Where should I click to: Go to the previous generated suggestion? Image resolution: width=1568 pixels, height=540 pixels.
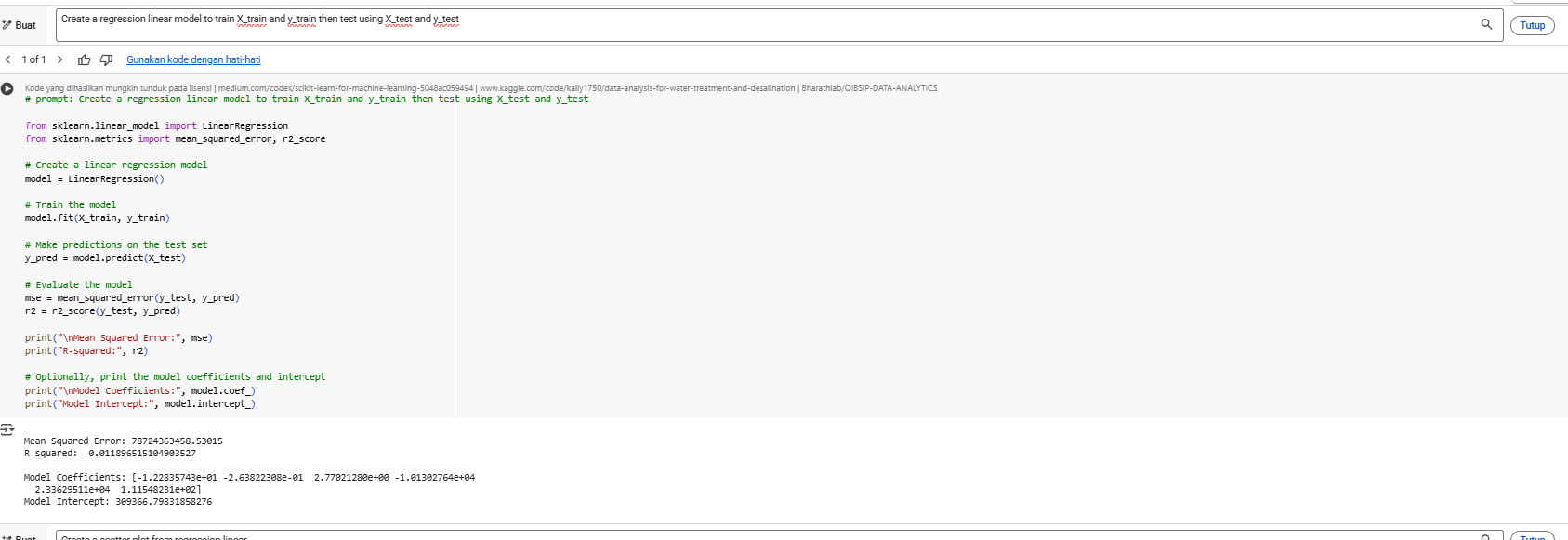tap(8, 59)
